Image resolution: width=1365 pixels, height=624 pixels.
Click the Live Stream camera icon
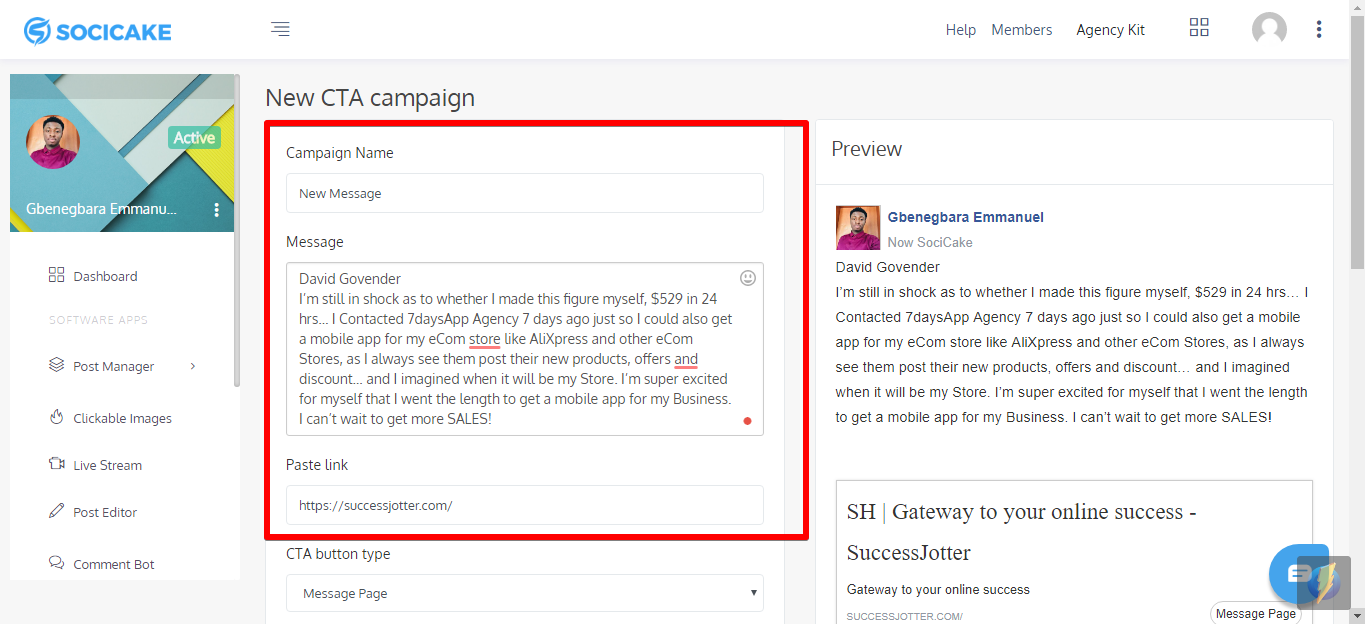(x=56, y=464)
